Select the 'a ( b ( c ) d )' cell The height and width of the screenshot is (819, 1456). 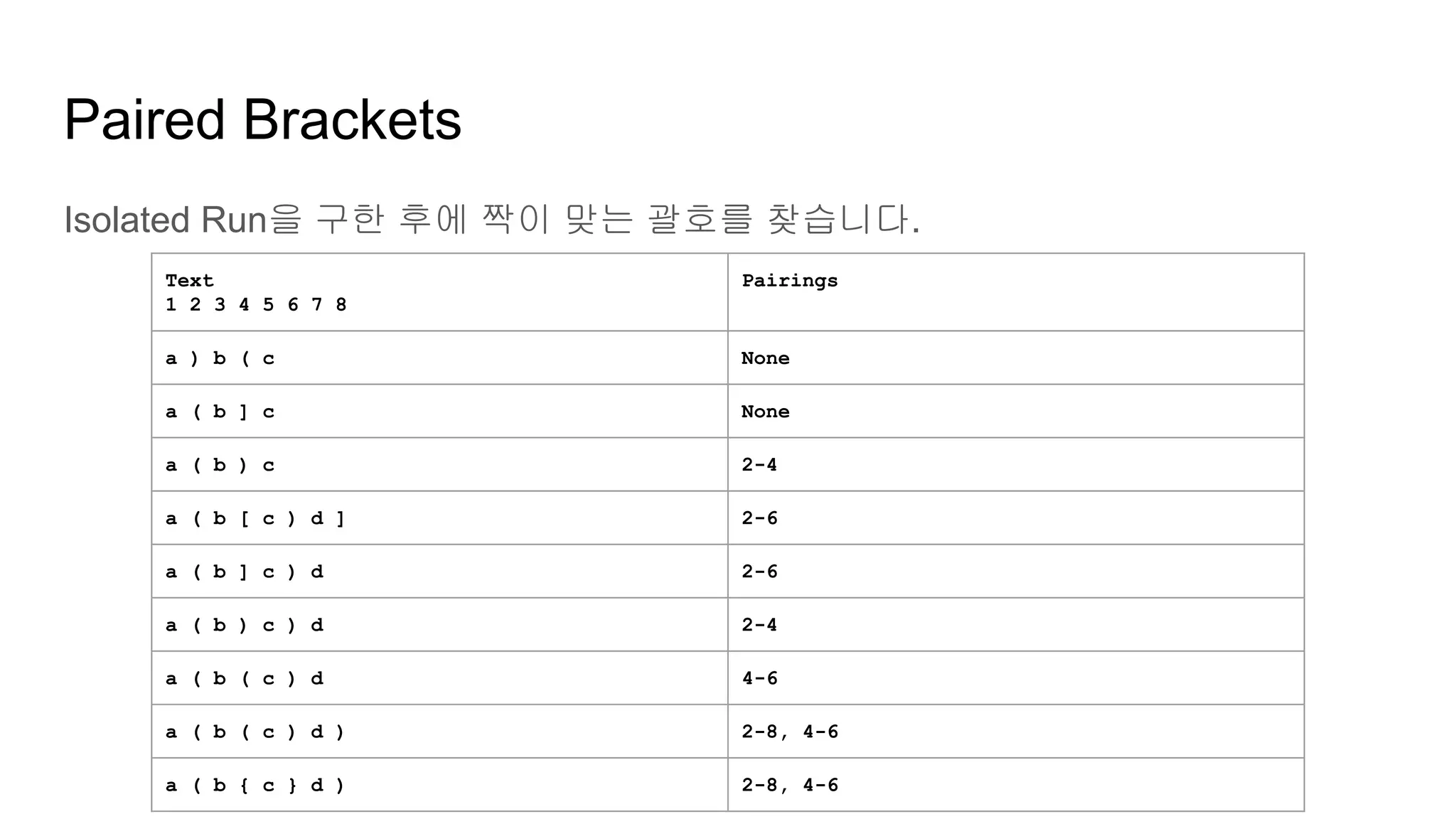click(255, 732)
